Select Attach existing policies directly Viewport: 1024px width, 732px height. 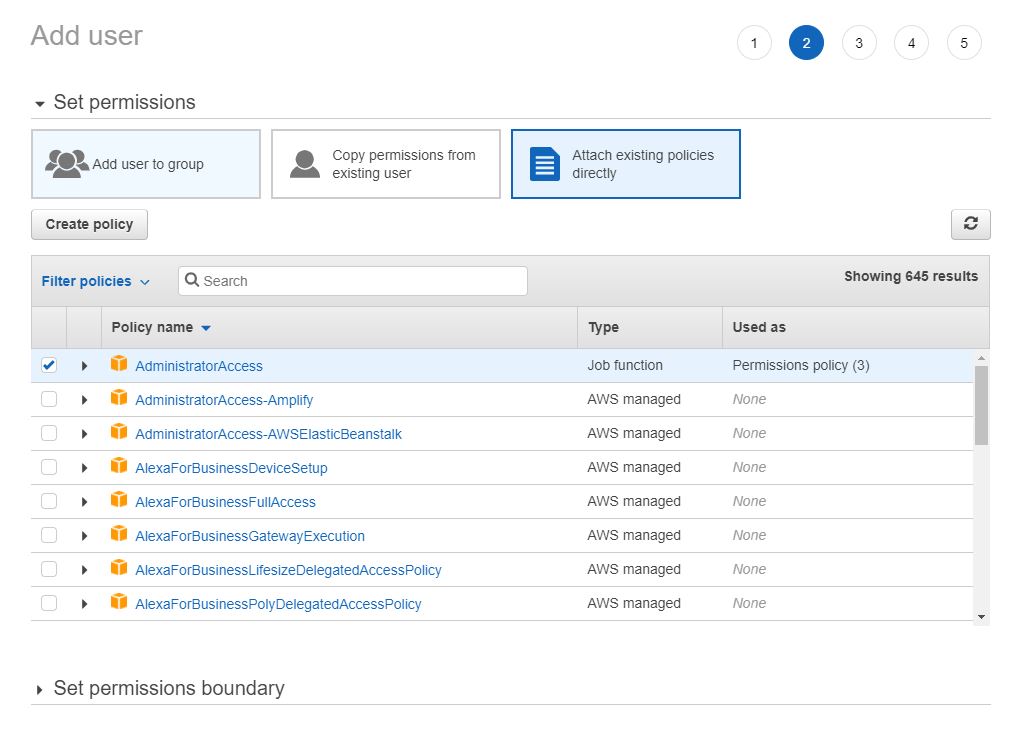[626, 164]
